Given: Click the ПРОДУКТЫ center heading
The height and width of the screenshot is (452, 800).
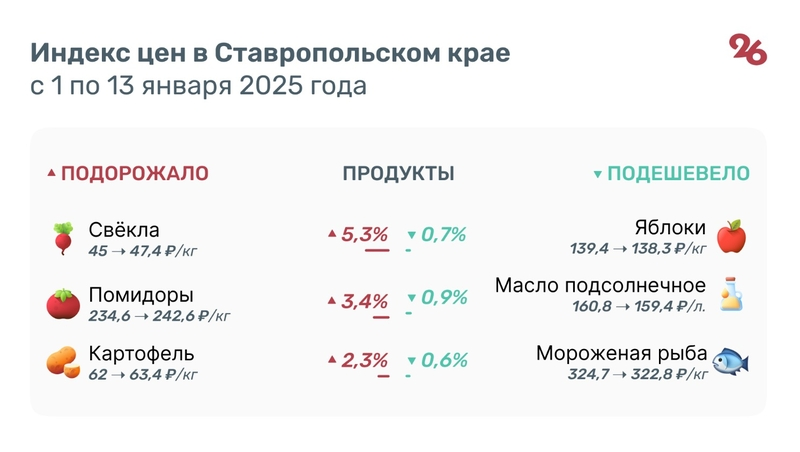Looking at the screenshot, I should (398, 173).
